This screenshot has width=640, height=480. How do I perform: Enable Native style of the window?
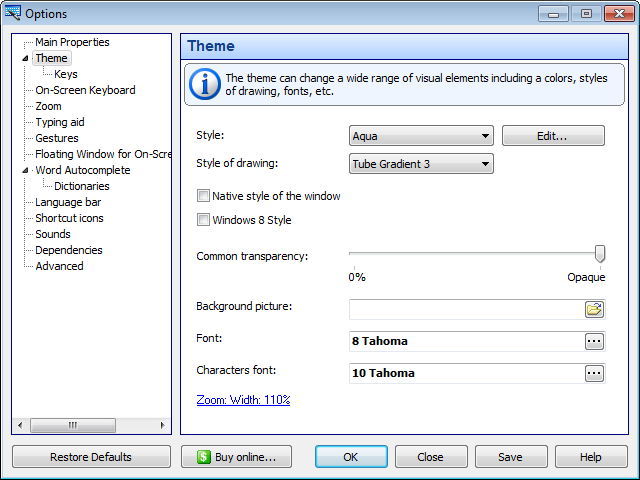(x=204, y=196)
